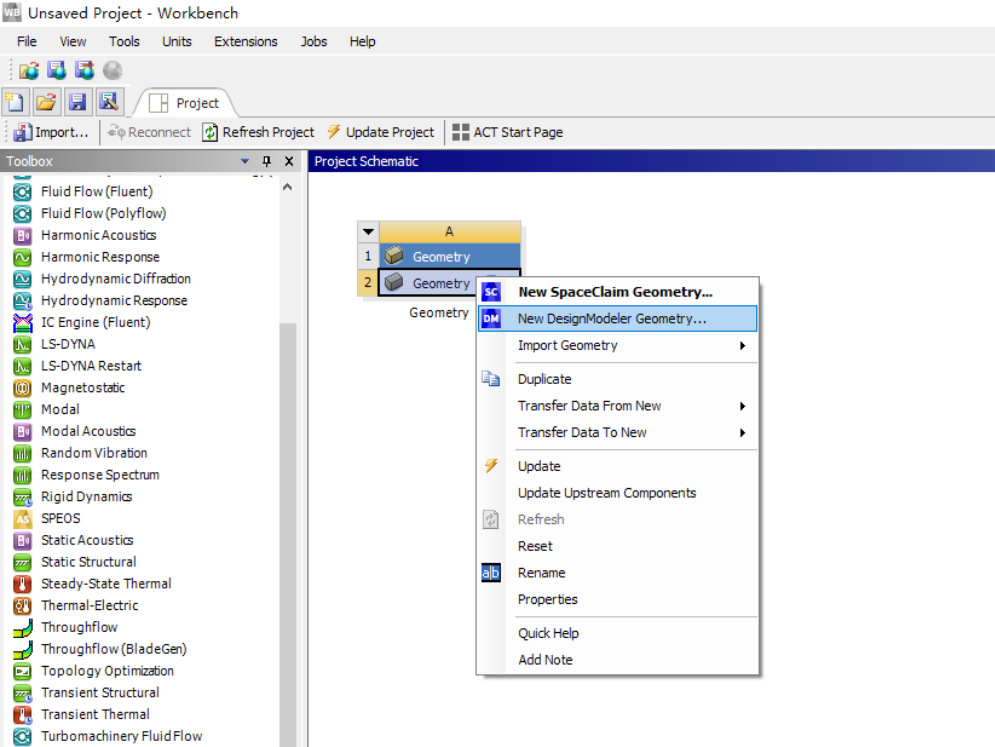
Task: Click the Transient Thermal icon
Action: coord(22,715)
